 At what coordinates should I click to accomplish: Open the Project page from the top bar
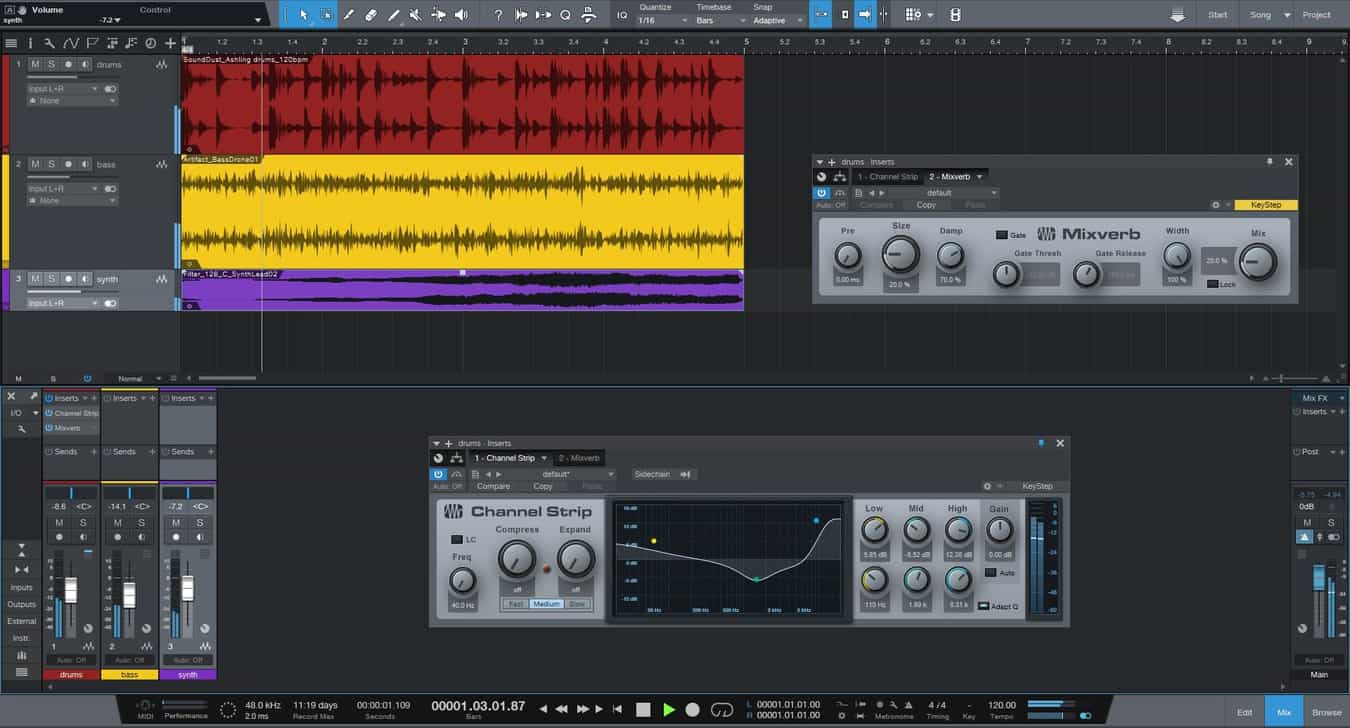[1319, 15]
